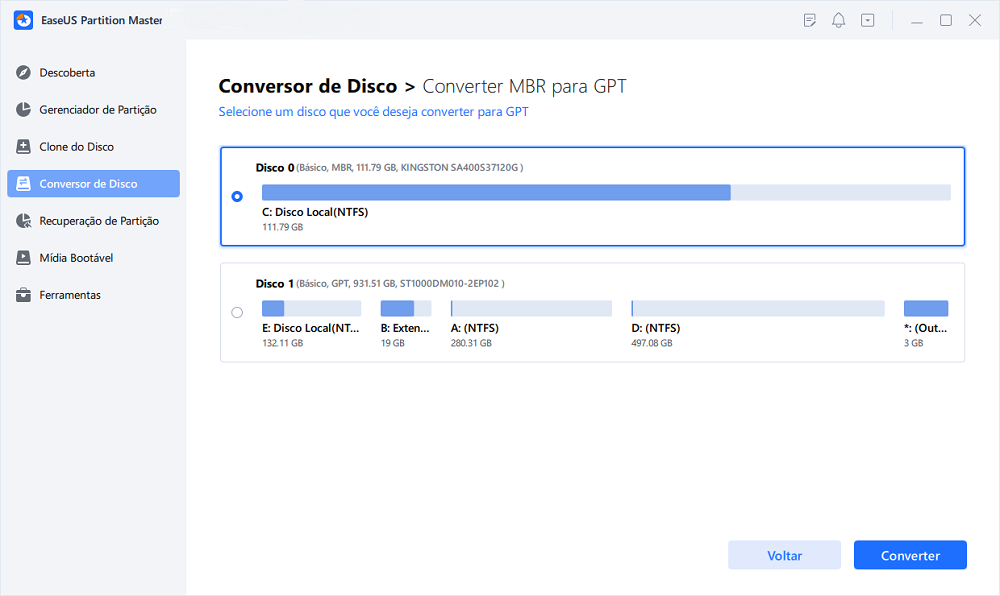Click the E: Disco Local(NT... label
1000x596 pixels.
tap(311, 328)
